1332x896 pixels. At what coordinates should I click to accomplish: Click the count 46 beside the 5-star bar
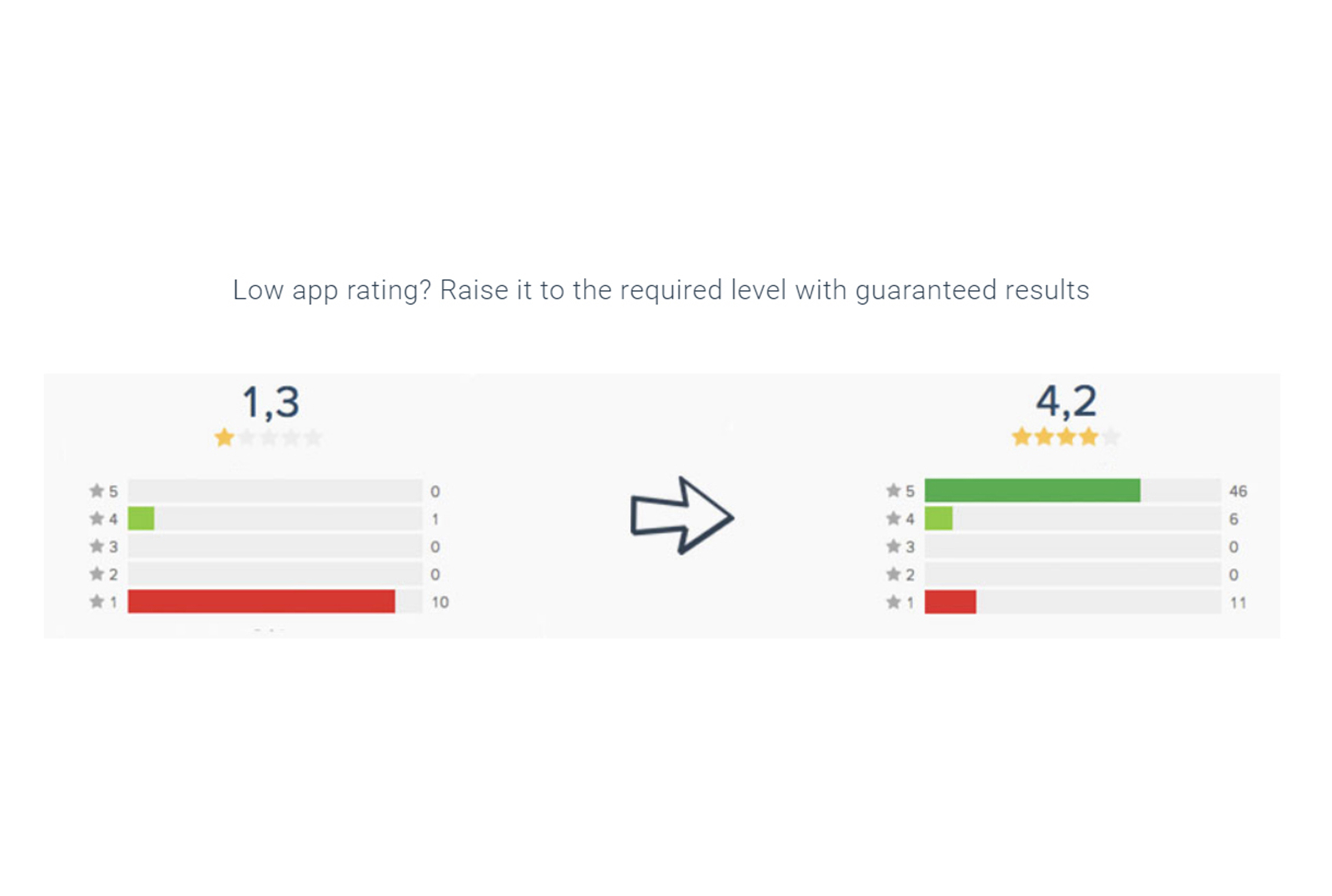[1238, 491]
